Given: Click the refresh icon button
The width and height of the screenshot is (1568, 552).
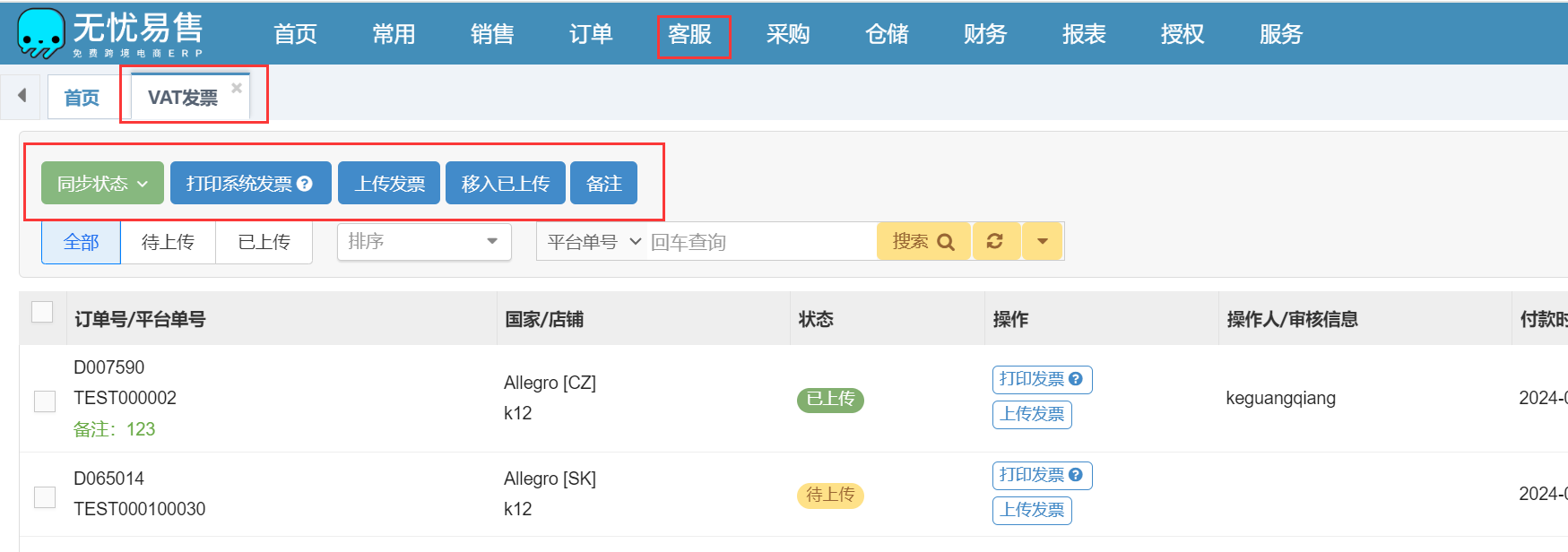Looking at the screenshot, I should coord(995,241).
